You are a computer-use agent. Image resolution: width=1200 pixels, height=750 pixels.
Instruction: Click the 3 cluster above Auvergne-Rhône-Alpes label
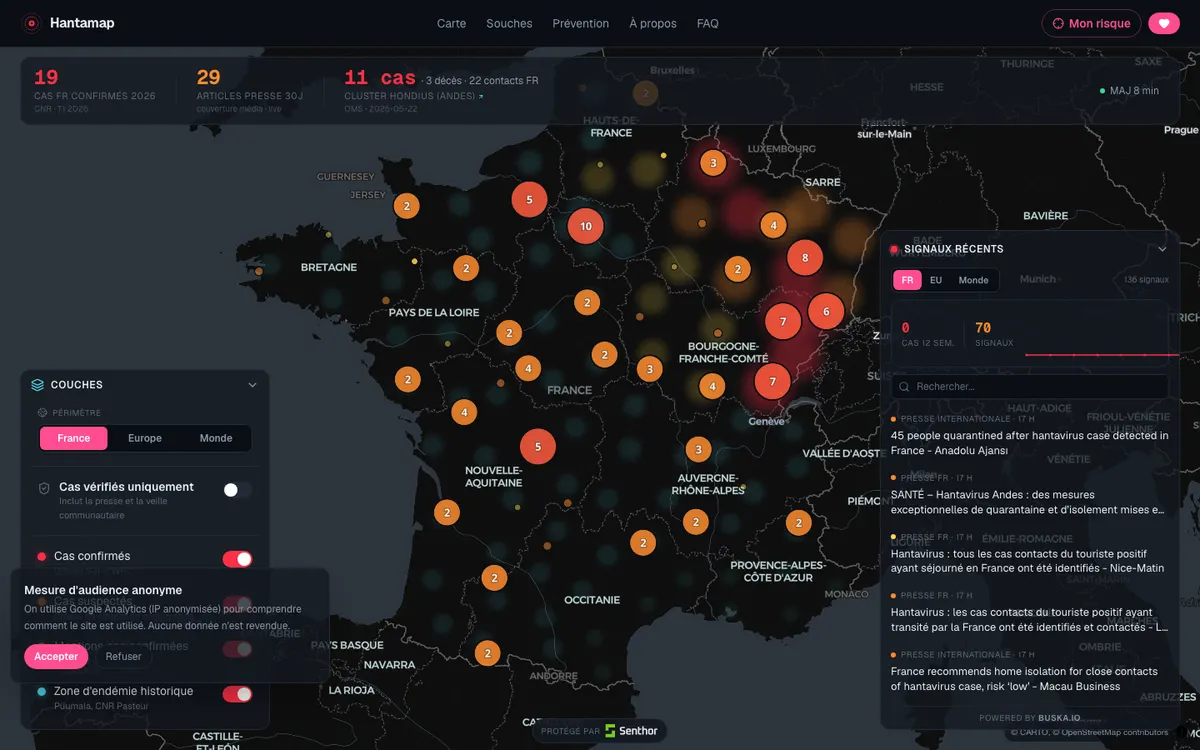point(699,450)
